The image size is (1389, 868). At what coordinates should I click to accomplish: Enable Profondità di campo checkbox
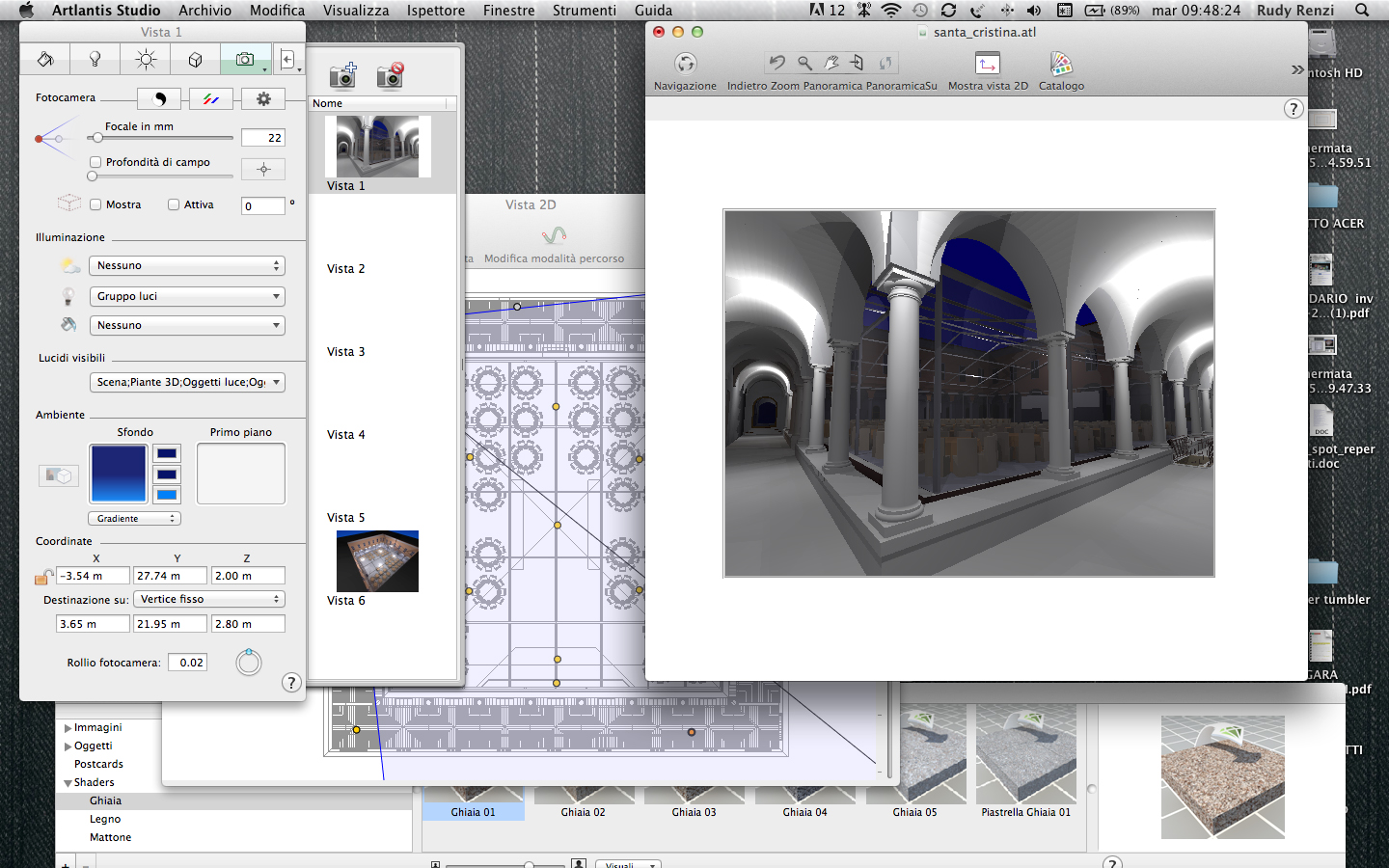click(95, 162)
